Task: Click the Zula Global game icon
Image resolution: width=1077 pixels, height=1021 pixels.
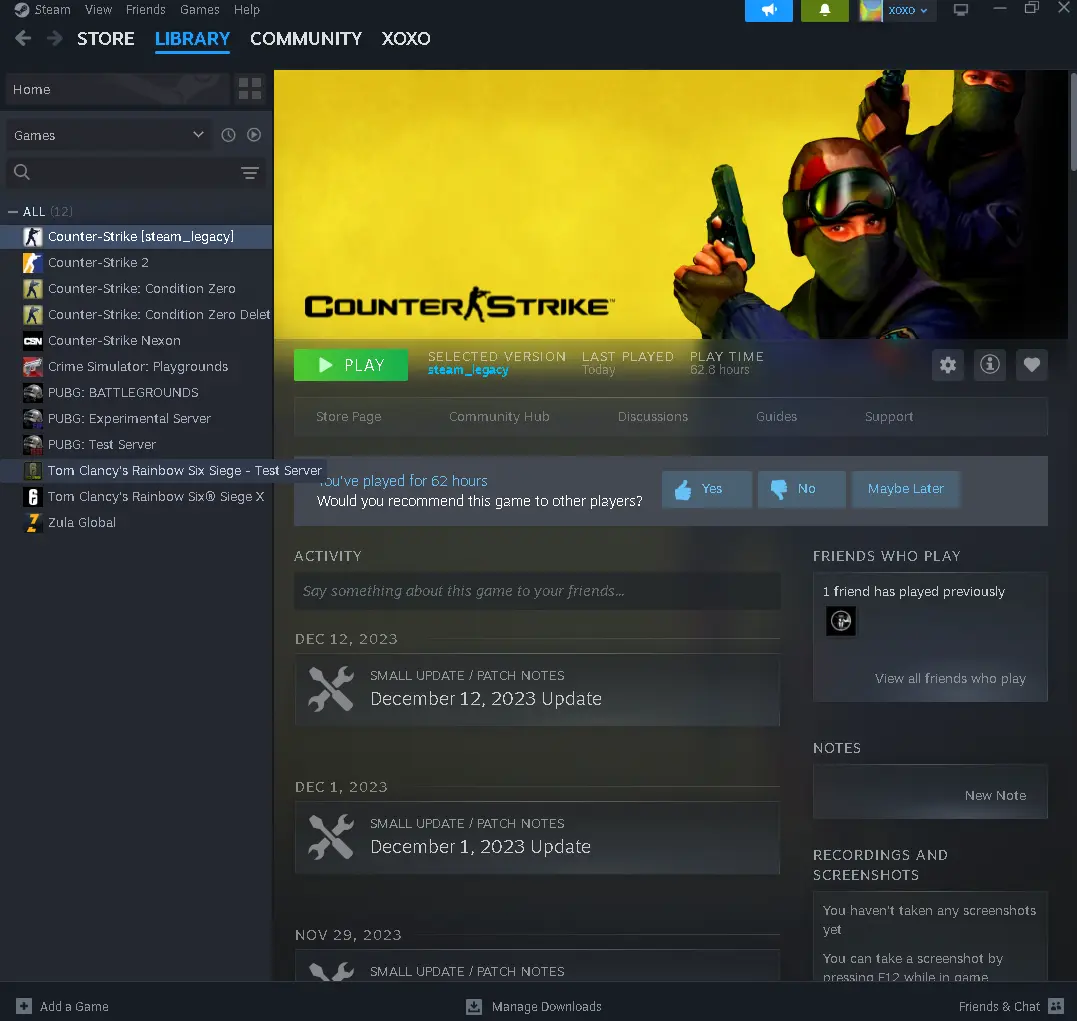Action: [x=33, y=522]
